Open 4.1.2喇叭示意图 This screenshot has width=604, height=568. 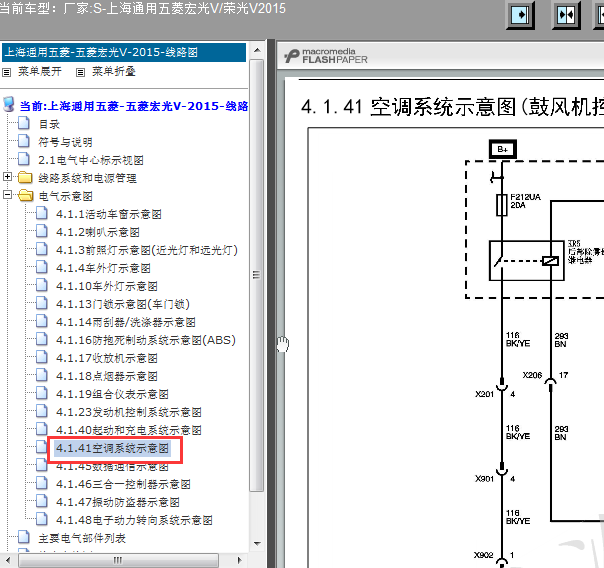98,233
